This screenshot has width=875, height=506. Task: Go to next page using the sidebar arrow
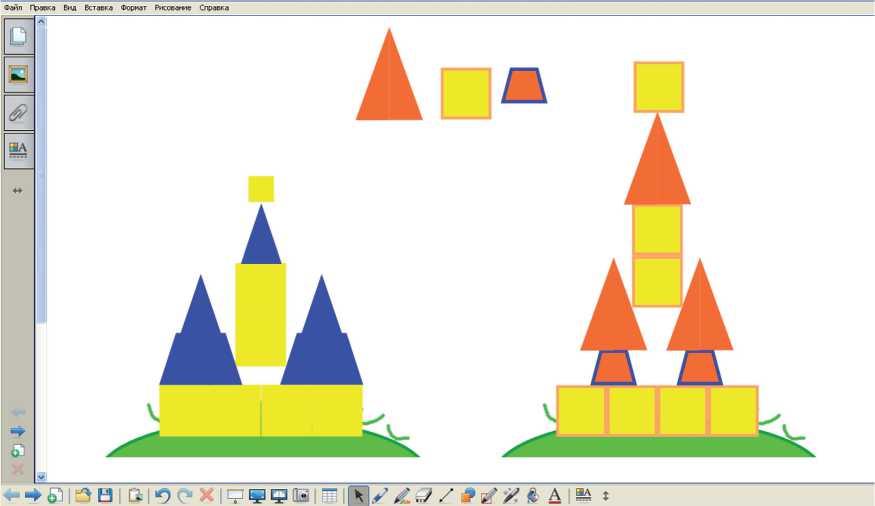point(18,431)
